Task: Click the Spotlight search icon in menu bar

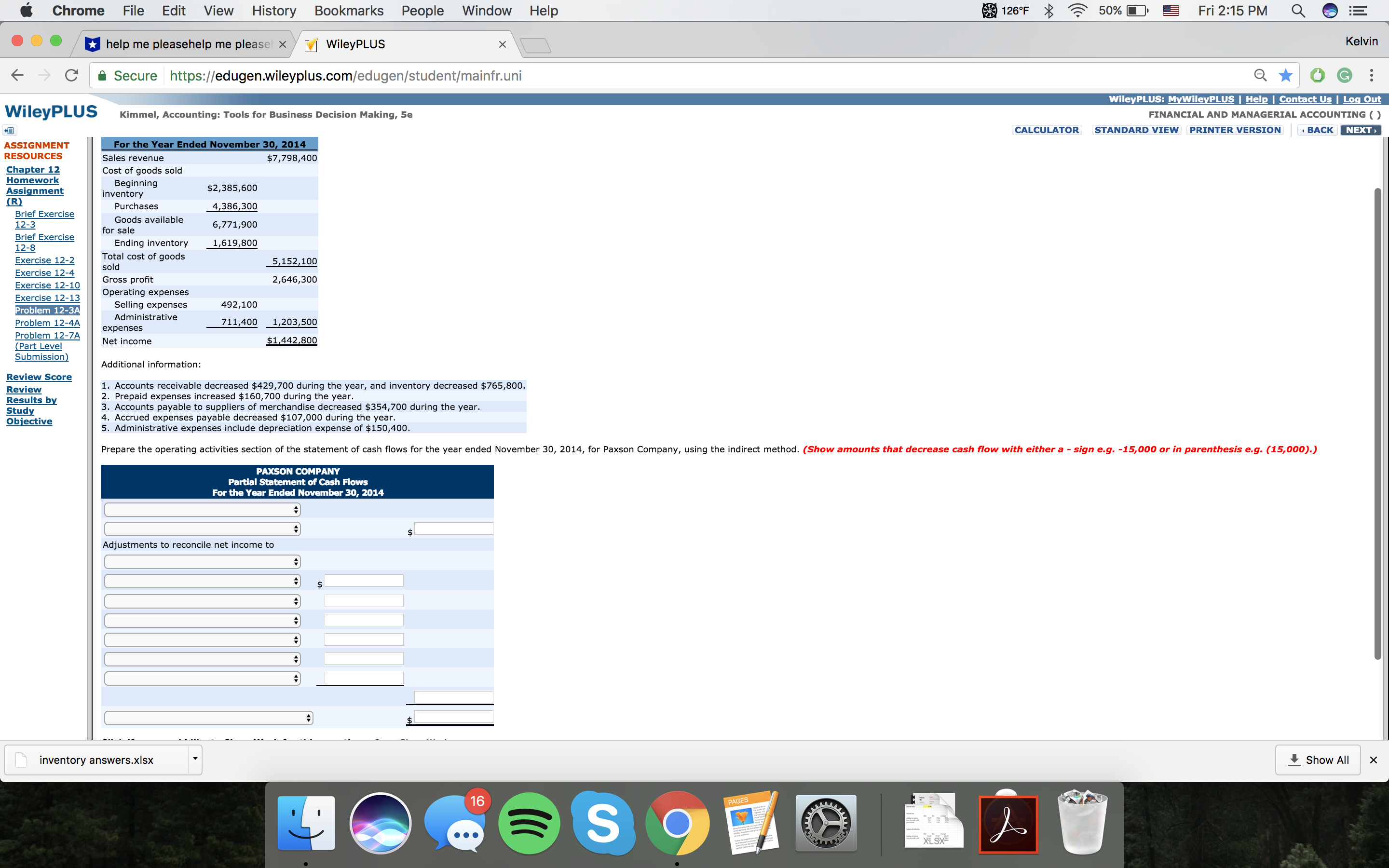Action: pyautogui.click(x=1298, y=10)
